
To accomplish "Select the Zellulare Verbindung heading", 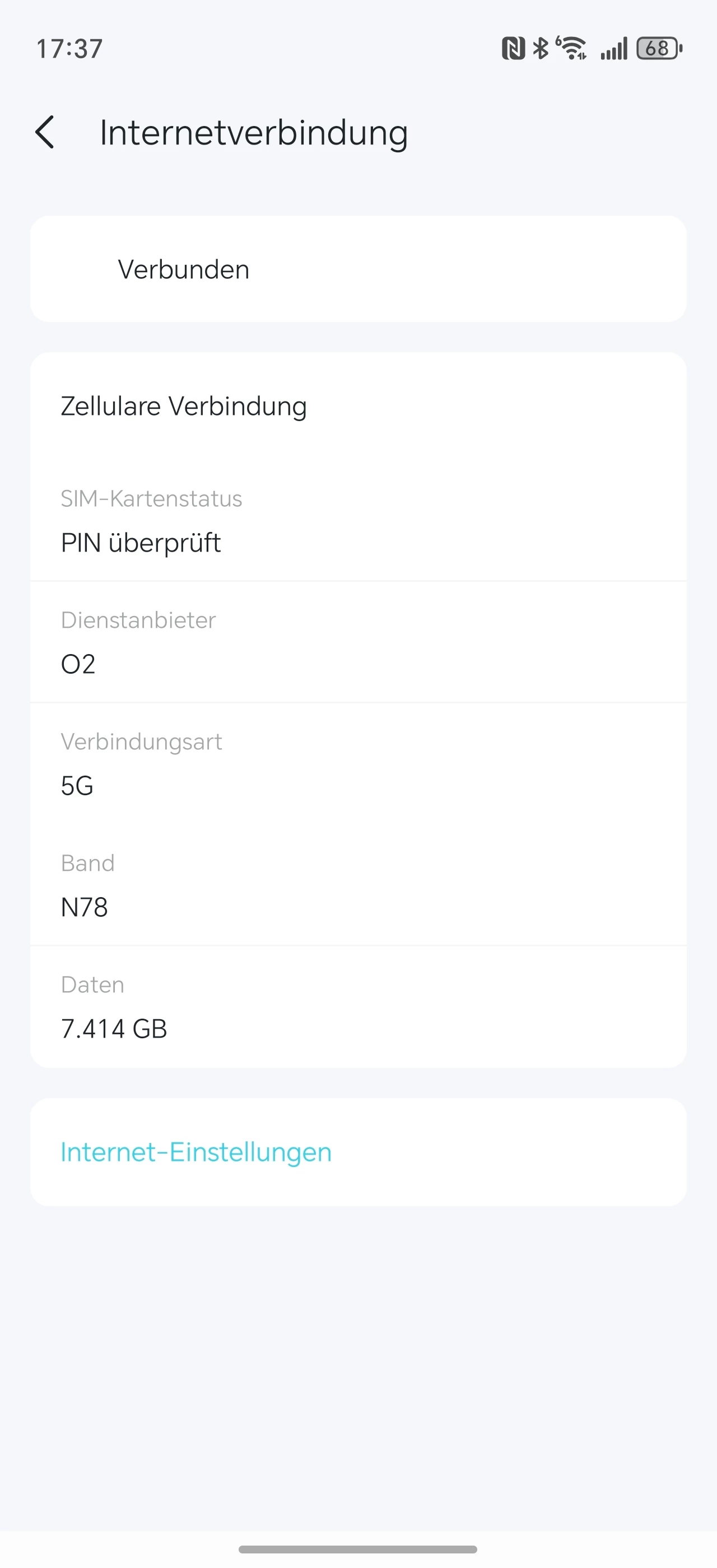I will tap(184, 406).
